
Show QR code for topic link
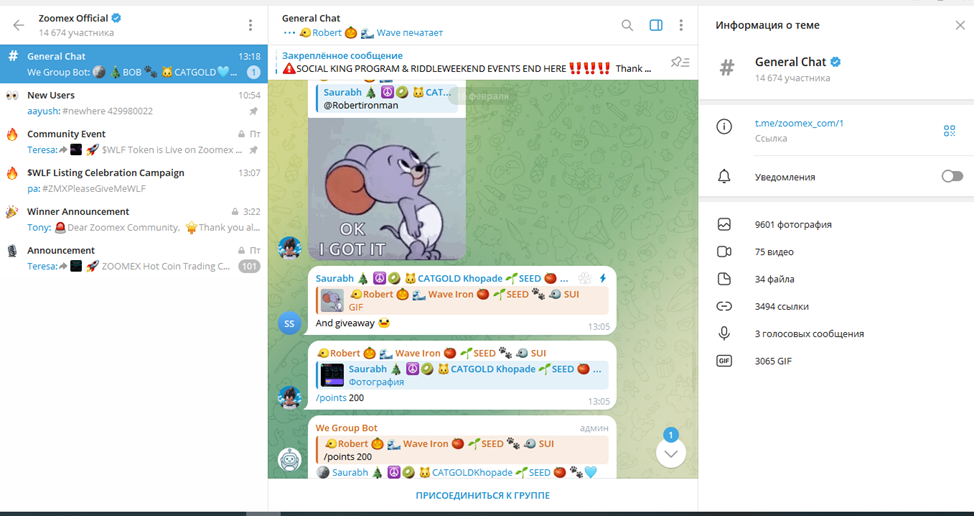(x=949, y=130)
